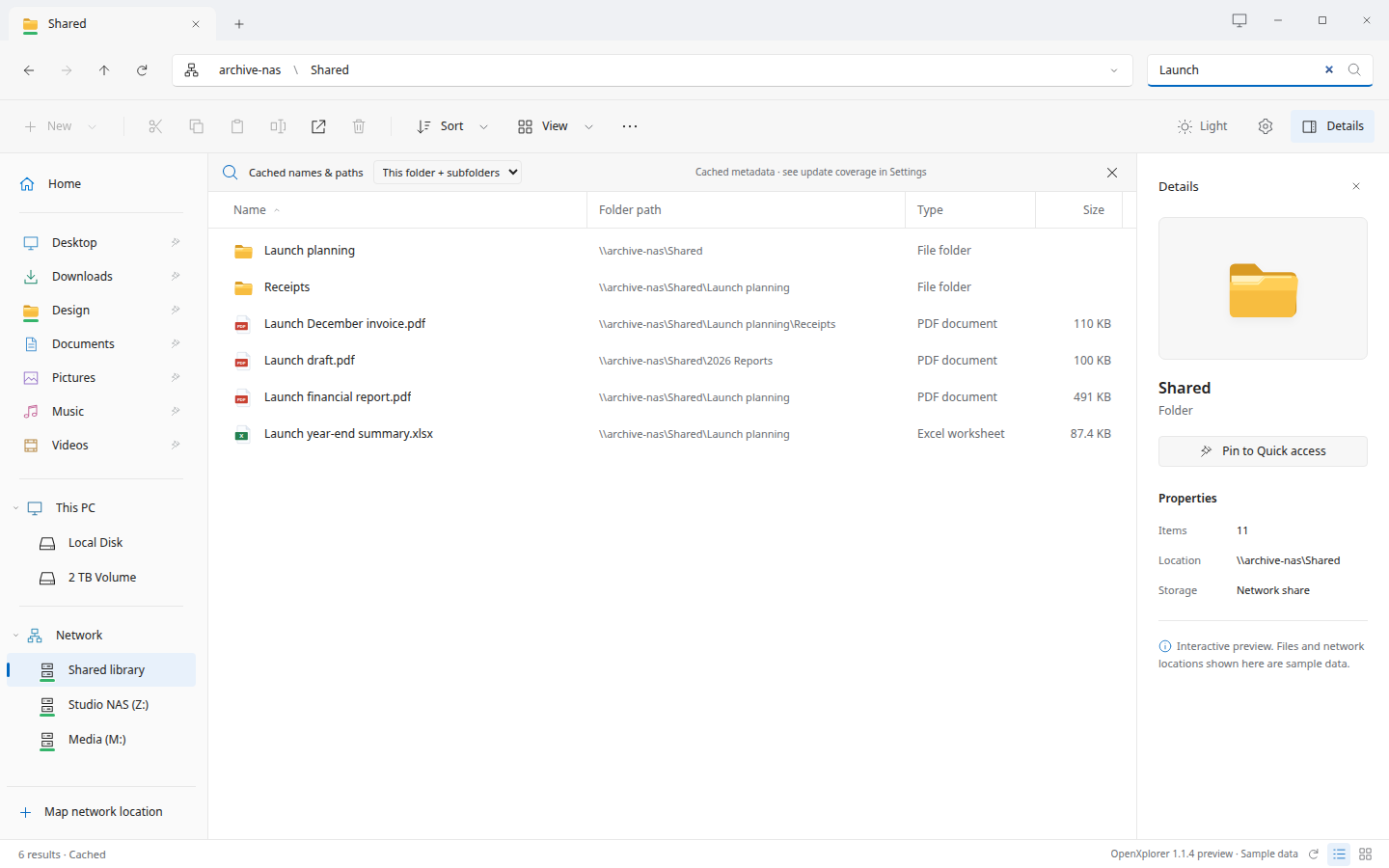The width and height of the screenshot is (1389, 868).
Task: Select the Shared tab
Action: click(x=111, y=24)
